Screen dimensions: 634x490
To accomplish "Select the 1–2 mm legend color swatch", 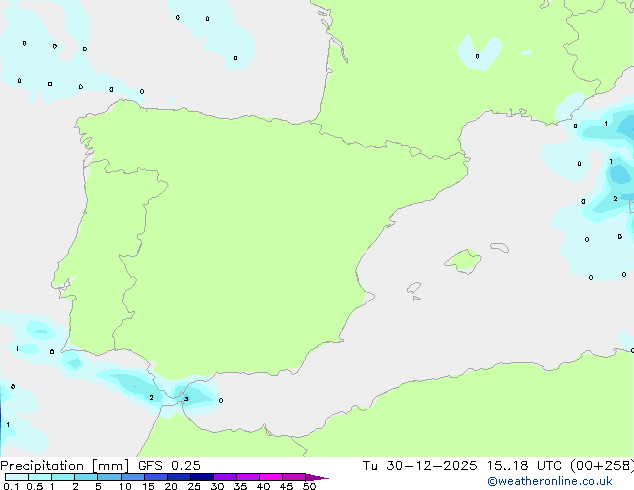I will pos(63,477).
